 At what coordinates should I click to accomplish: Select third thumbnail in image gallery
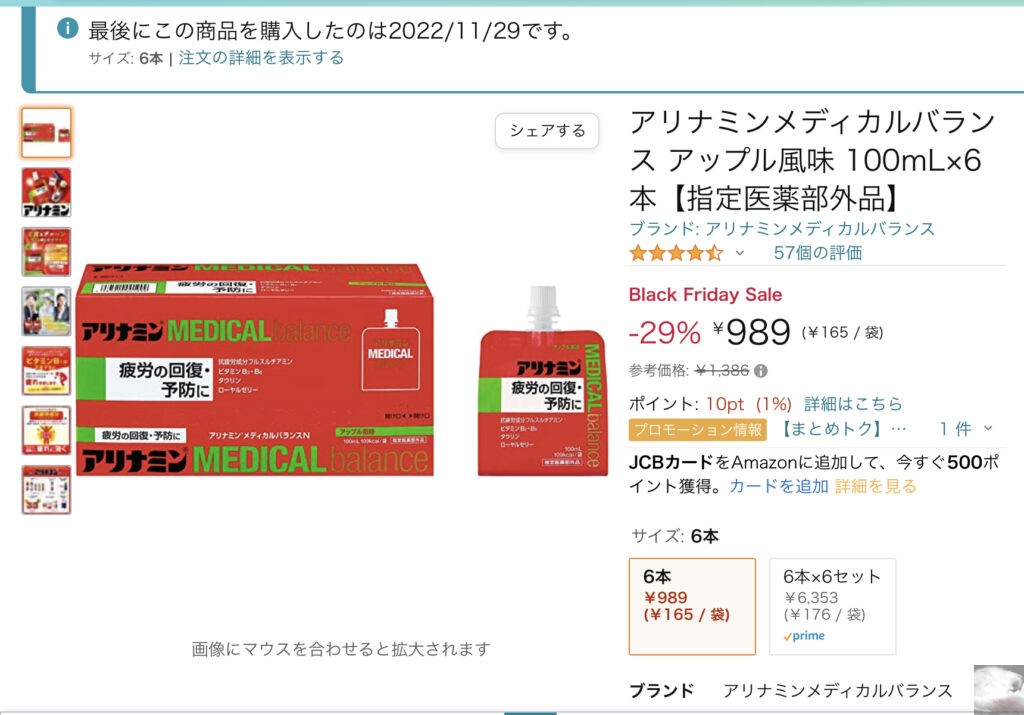[x=46, y=252]
